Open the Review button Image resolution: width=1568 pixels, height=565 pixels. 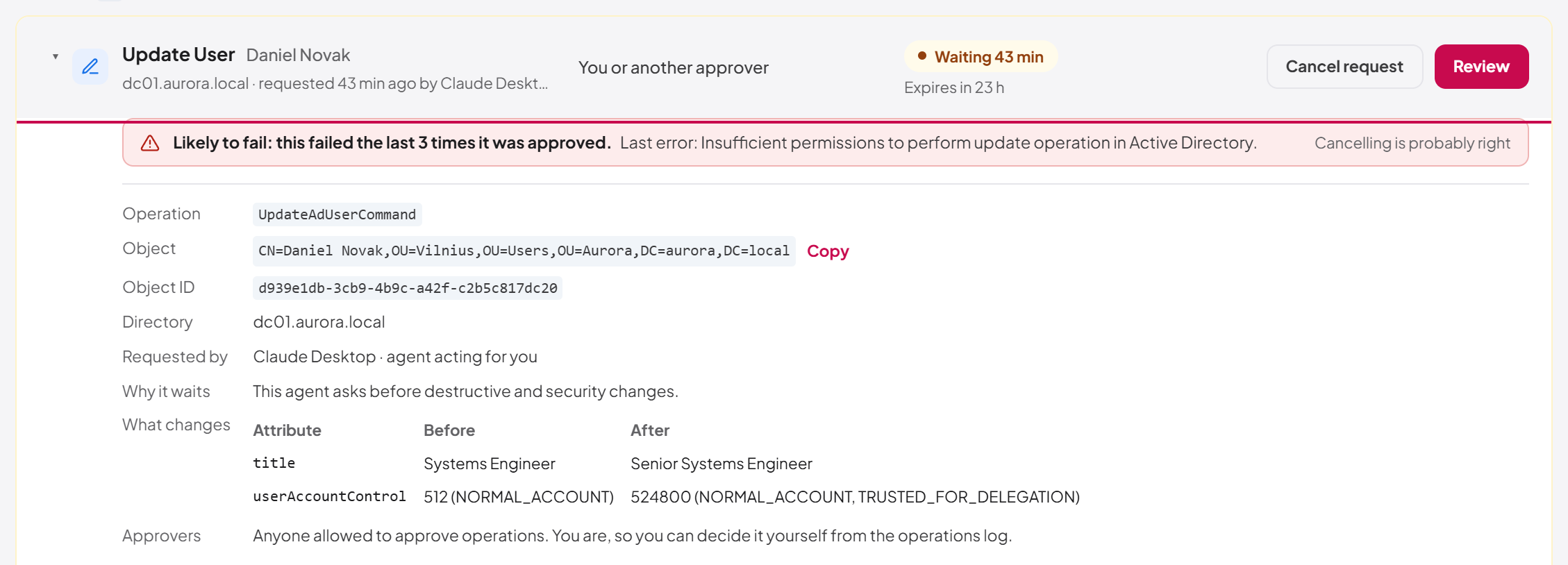coord(1481,67)
